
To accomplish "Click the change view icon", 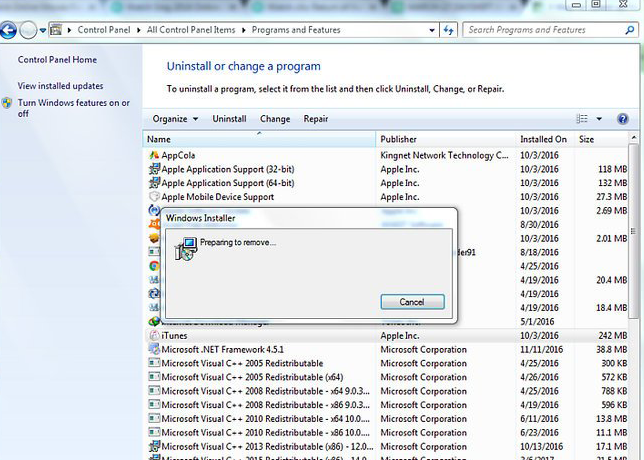I will pos(582,119).
